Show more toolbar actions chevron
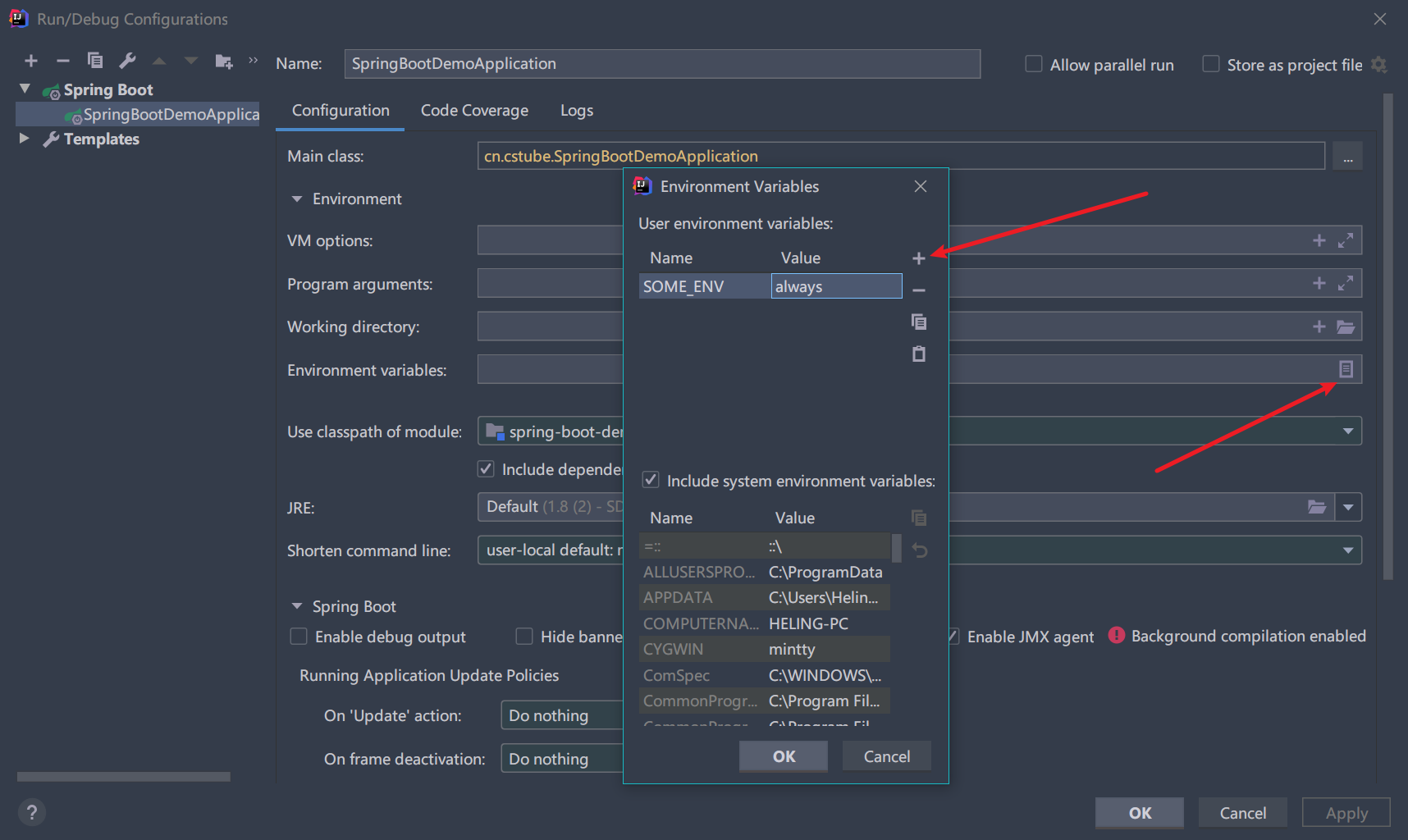 253,60
